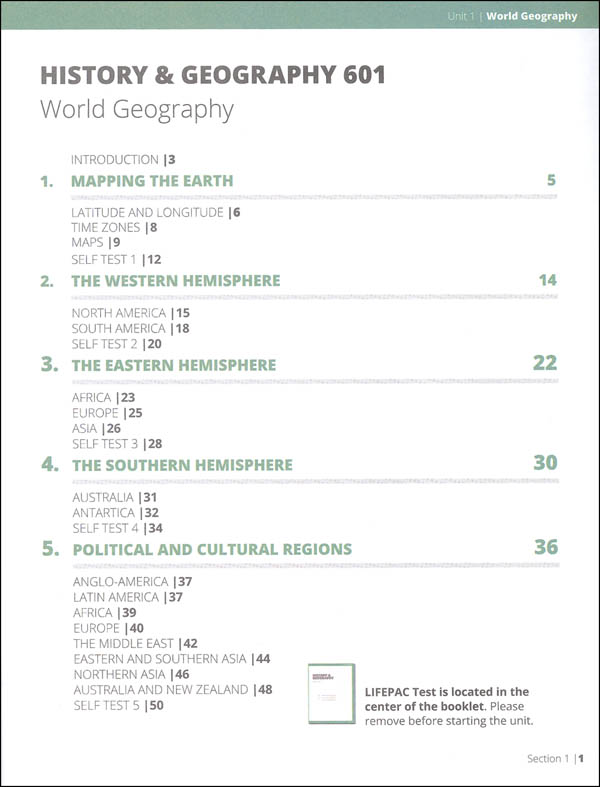Click The Middle East entry
The width and height of the screenshot is (600, 787).
point(136,643)
